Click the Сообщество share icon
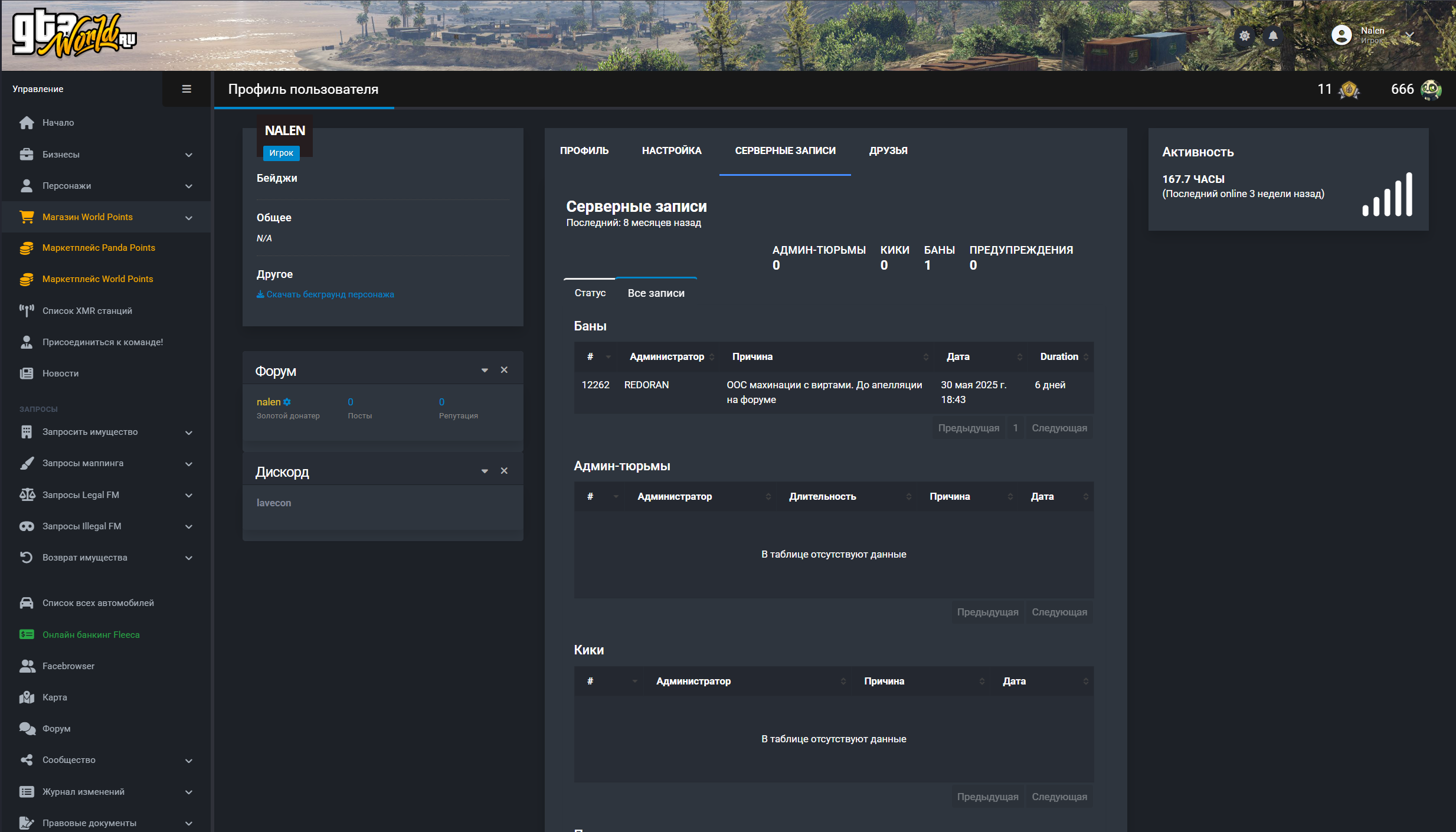 click(x=27, y=760)
